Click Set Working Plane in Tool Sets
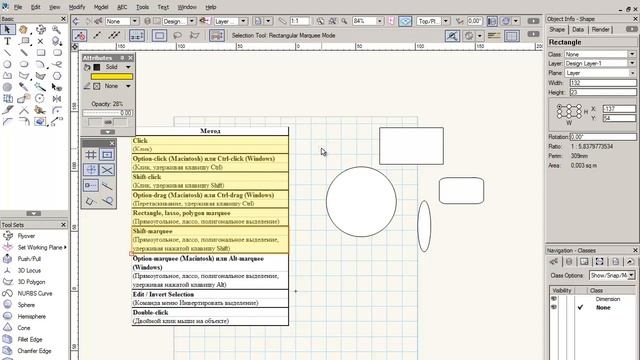640x360 pixels. 34,247
